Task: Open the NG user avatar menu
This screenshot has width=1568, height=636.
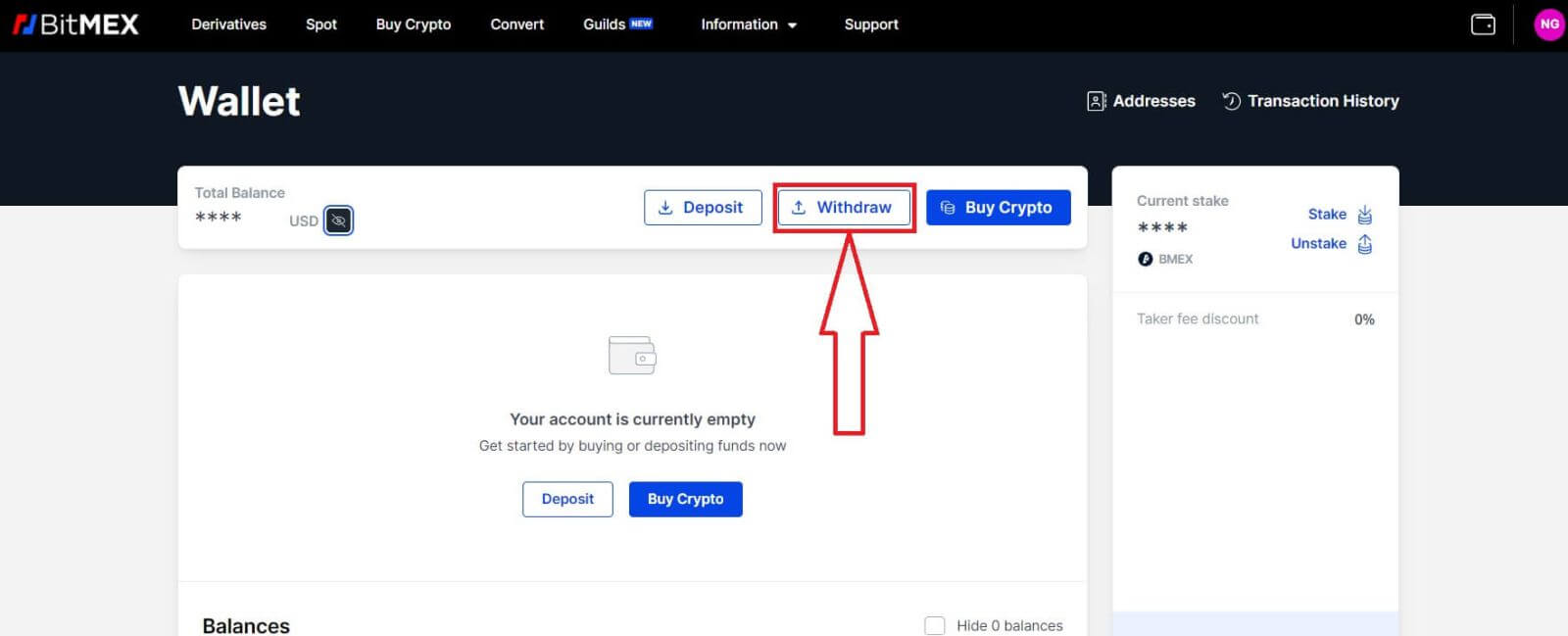Action: tap(1548, 24)
